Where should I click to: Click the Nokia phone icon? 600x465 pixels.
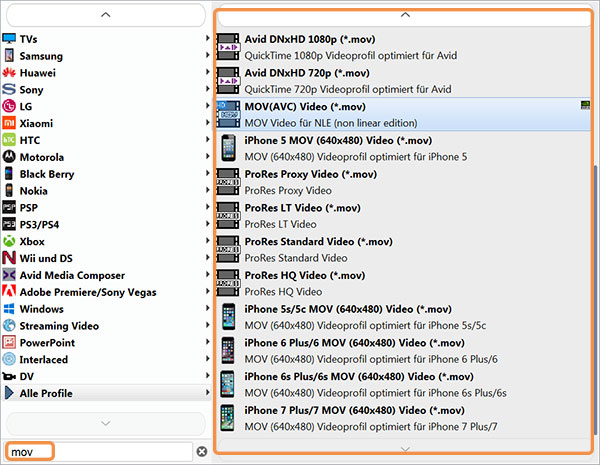tap(9, 190)
